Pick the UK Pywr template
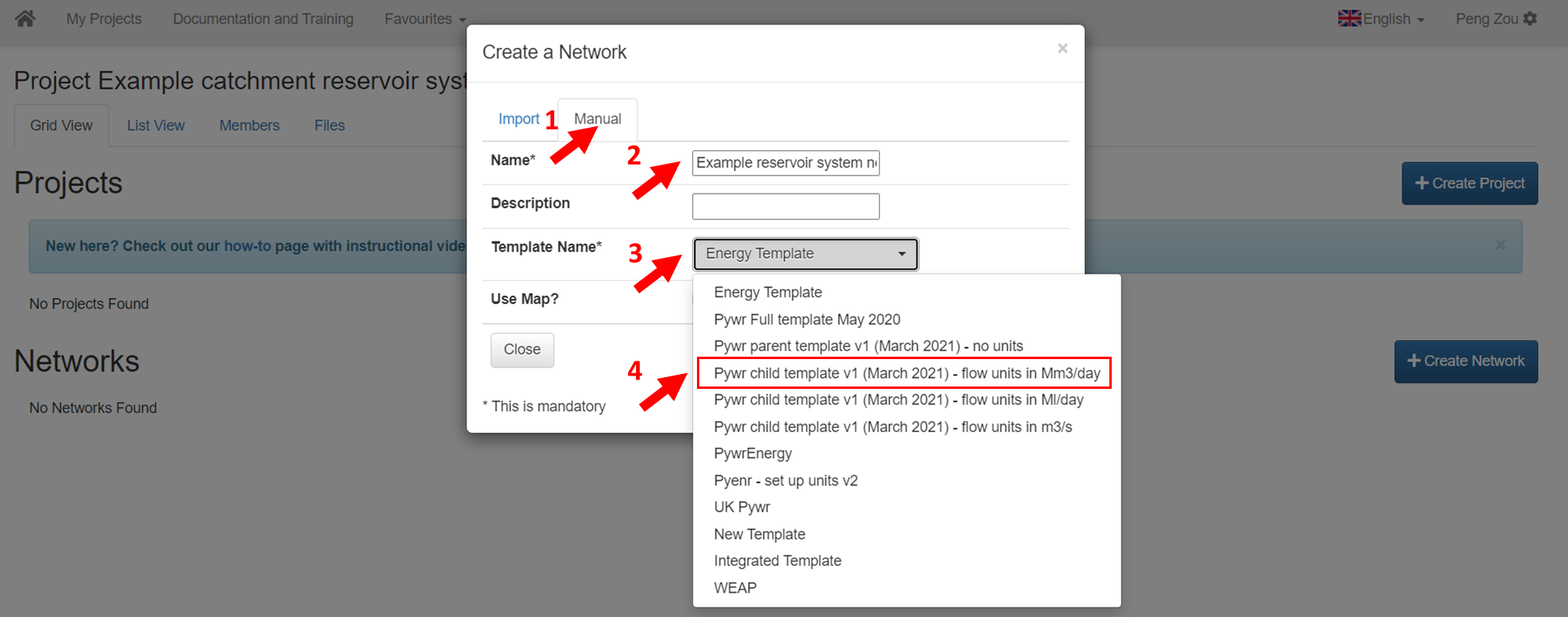The image size is (1568, 617). tap(742, 507)
